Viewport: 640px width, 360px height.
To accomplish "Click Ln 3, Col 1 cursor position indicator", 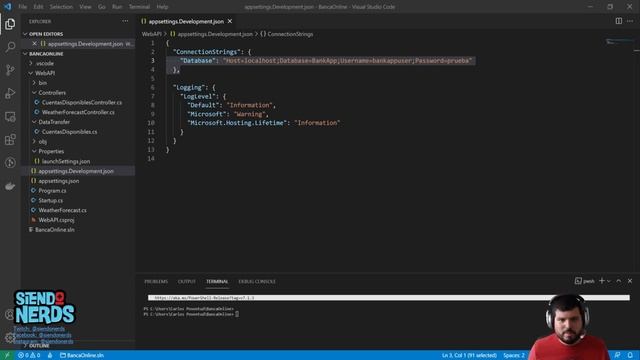I will [469, 355].
